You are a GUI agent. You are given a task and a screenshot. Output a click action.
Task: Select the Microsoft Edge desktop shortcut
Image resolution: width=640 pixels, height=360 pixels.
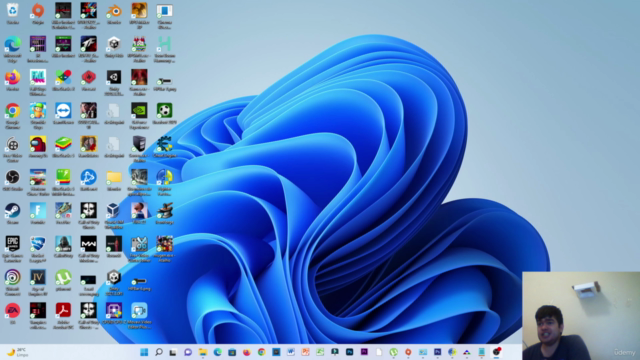coord(13,49)
